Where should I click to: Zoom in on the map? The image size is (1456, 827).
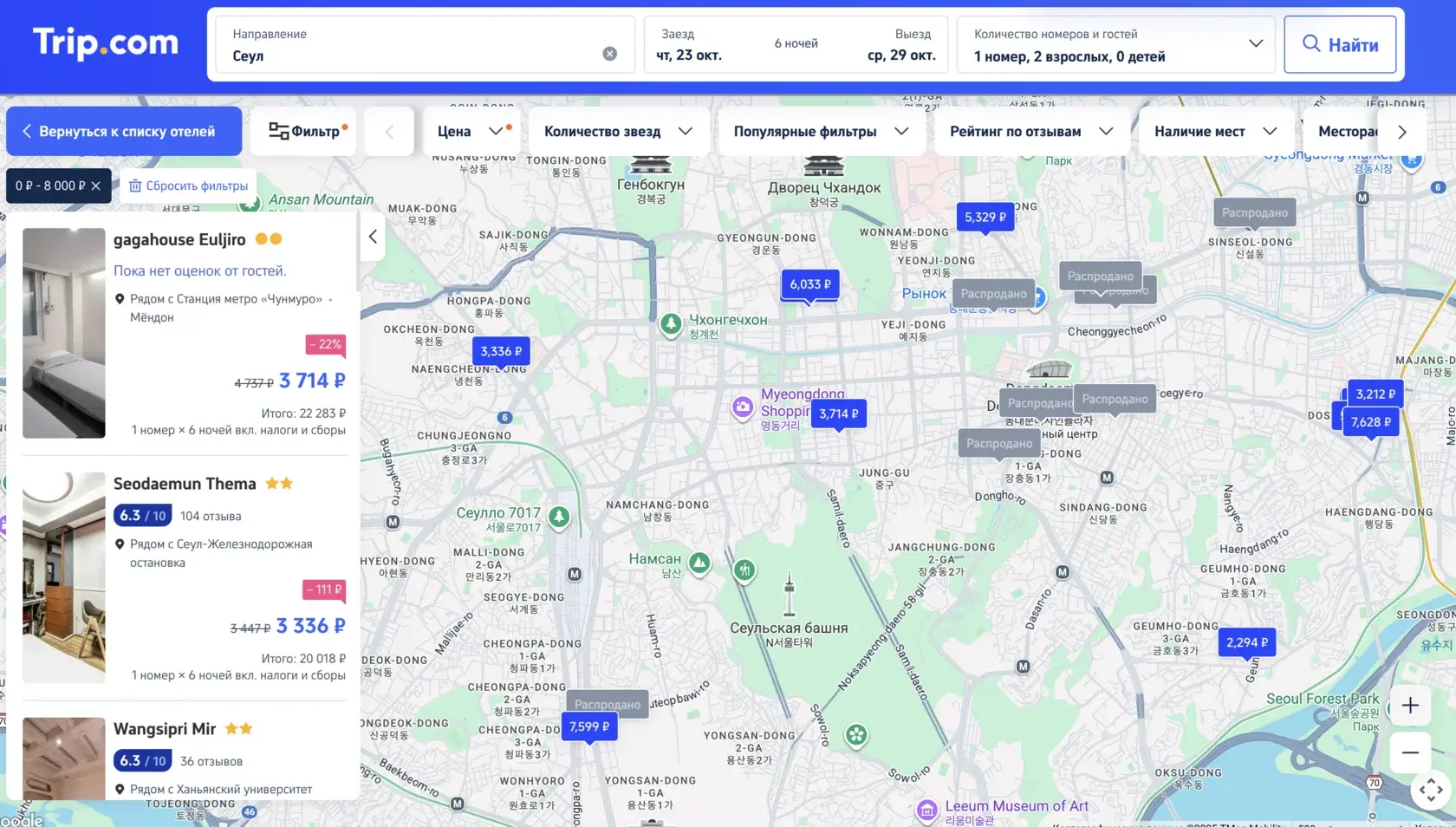point(1410,706)
